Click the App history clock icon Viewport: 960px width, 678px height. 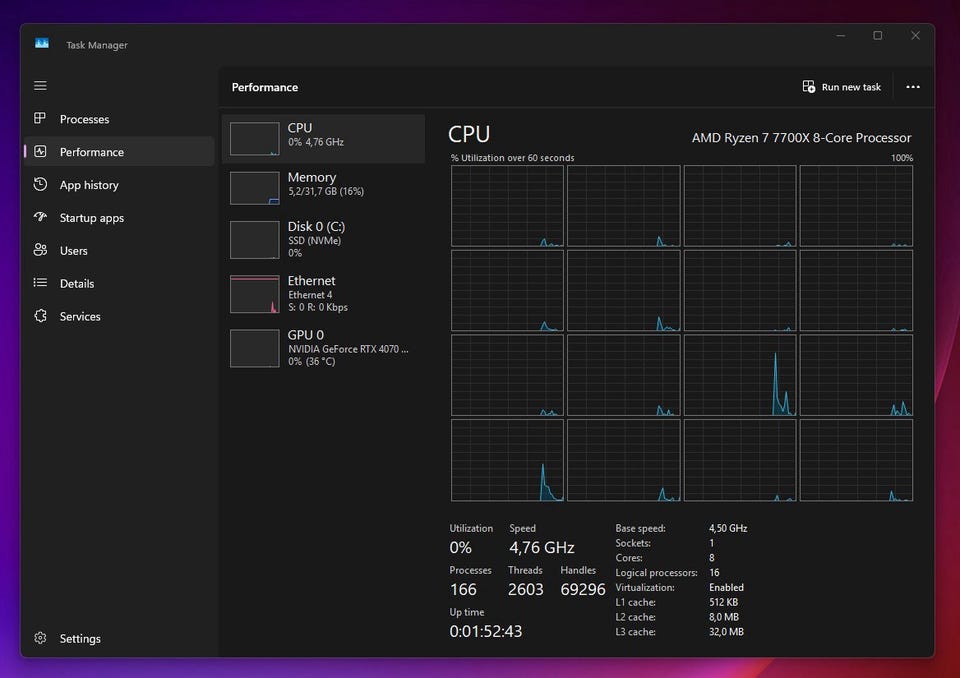(40, 184)
